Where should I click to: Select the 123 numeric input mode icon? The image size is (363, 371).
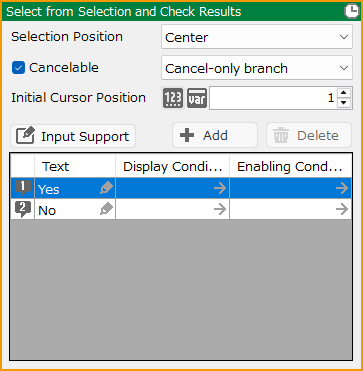coord(173,98)
